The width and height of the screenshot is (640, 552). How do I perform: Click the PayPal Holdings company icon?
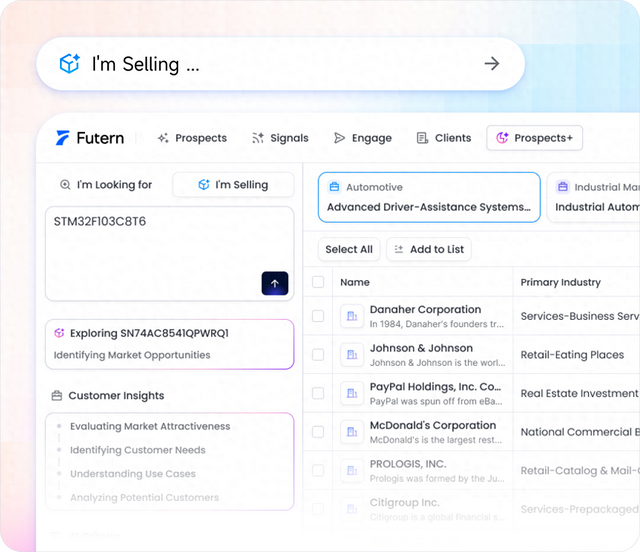352,393
